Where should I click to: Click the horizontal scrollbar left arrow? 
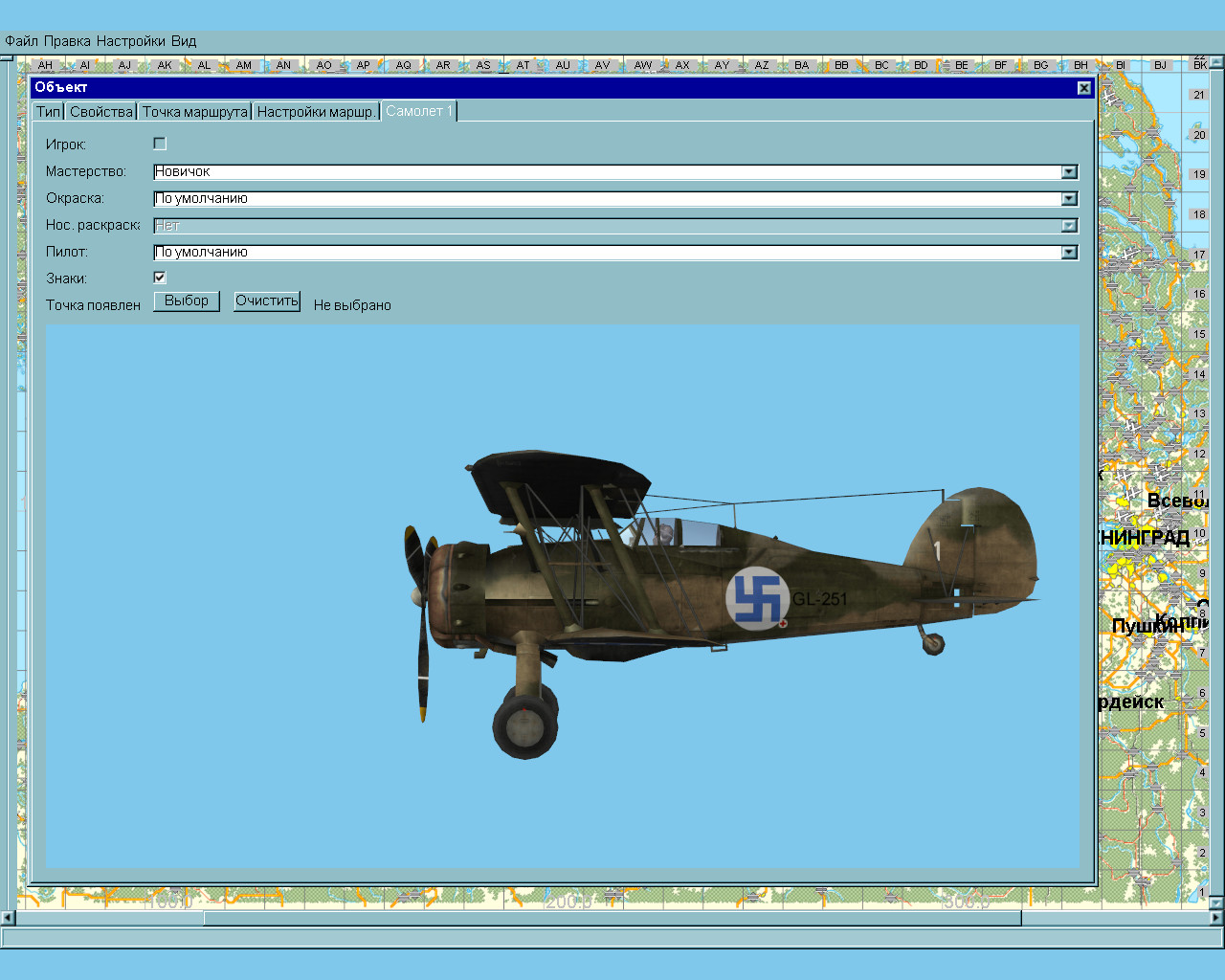[x=8, y=919]
